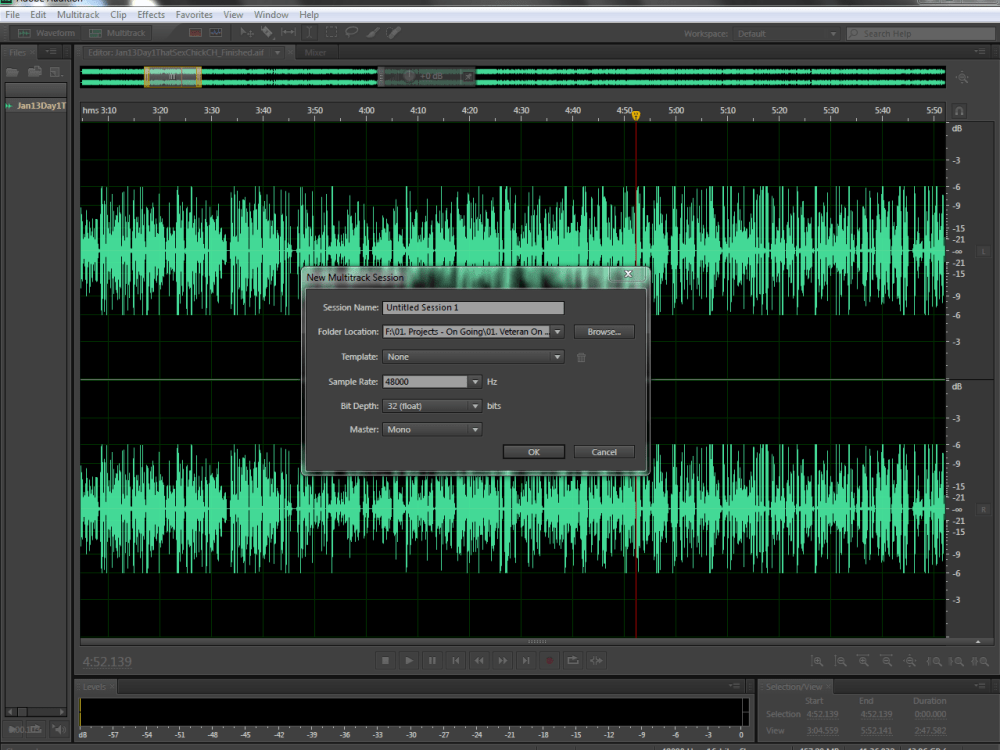
Task: Toggle left channel L enable button
Action: [x=983, y=252]
